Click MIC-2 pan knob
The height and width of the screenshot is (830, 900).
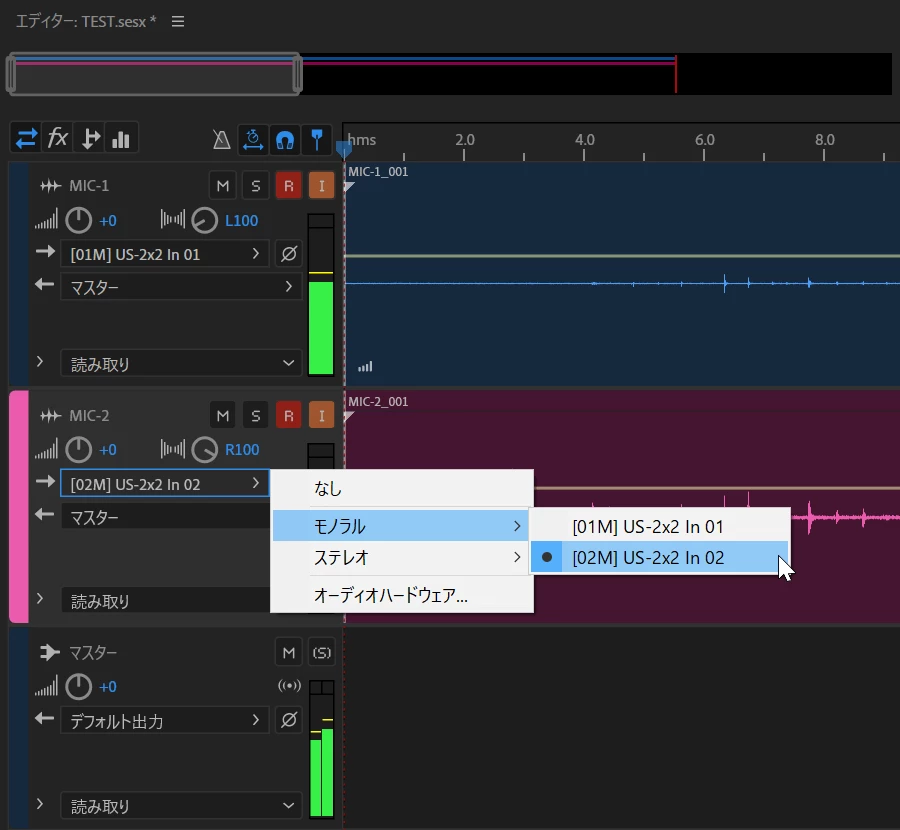[x=204, y=449]
